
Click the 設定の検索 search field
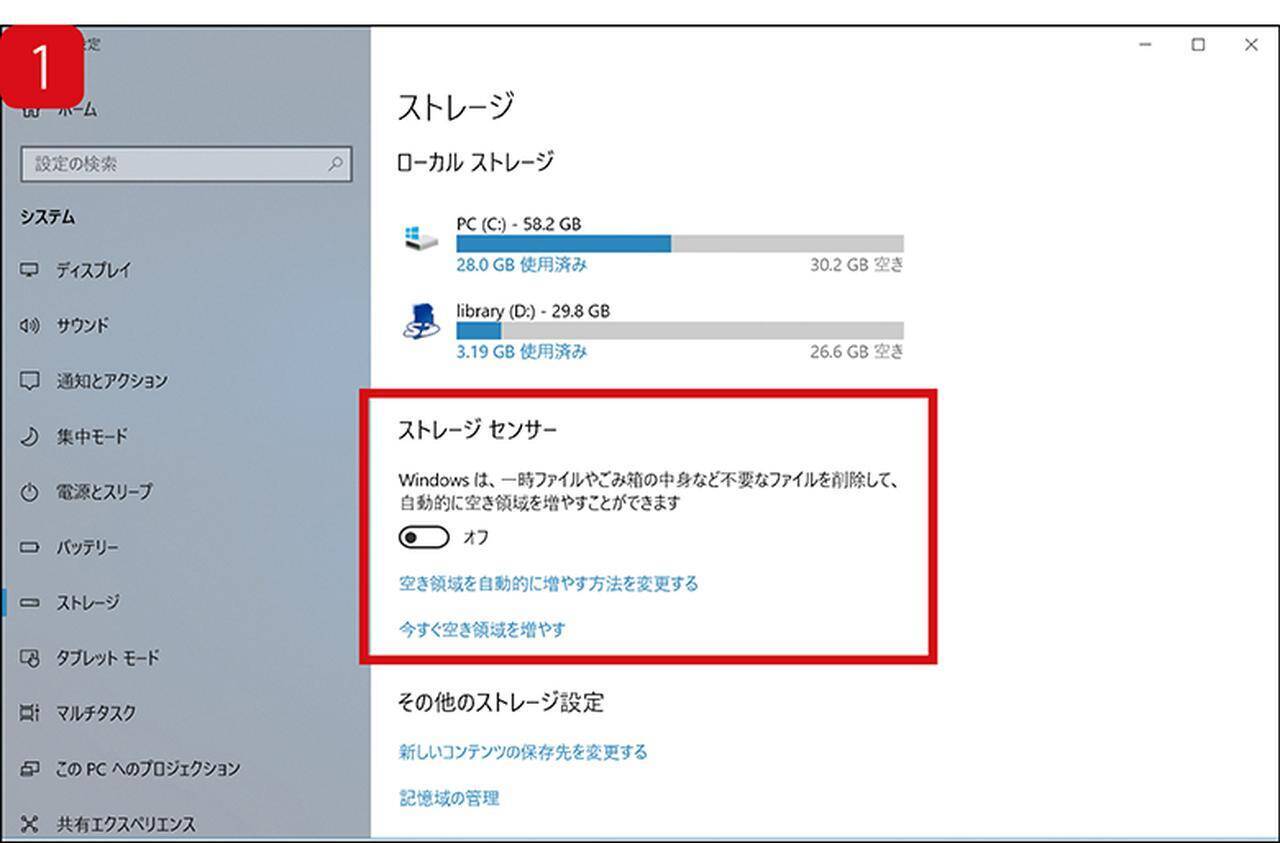point(186,164)
